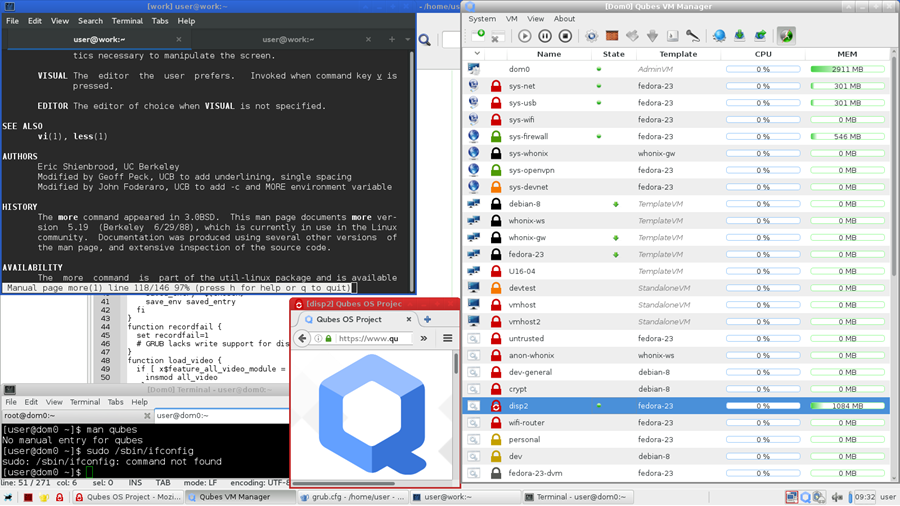Click the Create new VM toolbar icon
This screenshot has height=506, width=900.
click(x=478, y=36)
